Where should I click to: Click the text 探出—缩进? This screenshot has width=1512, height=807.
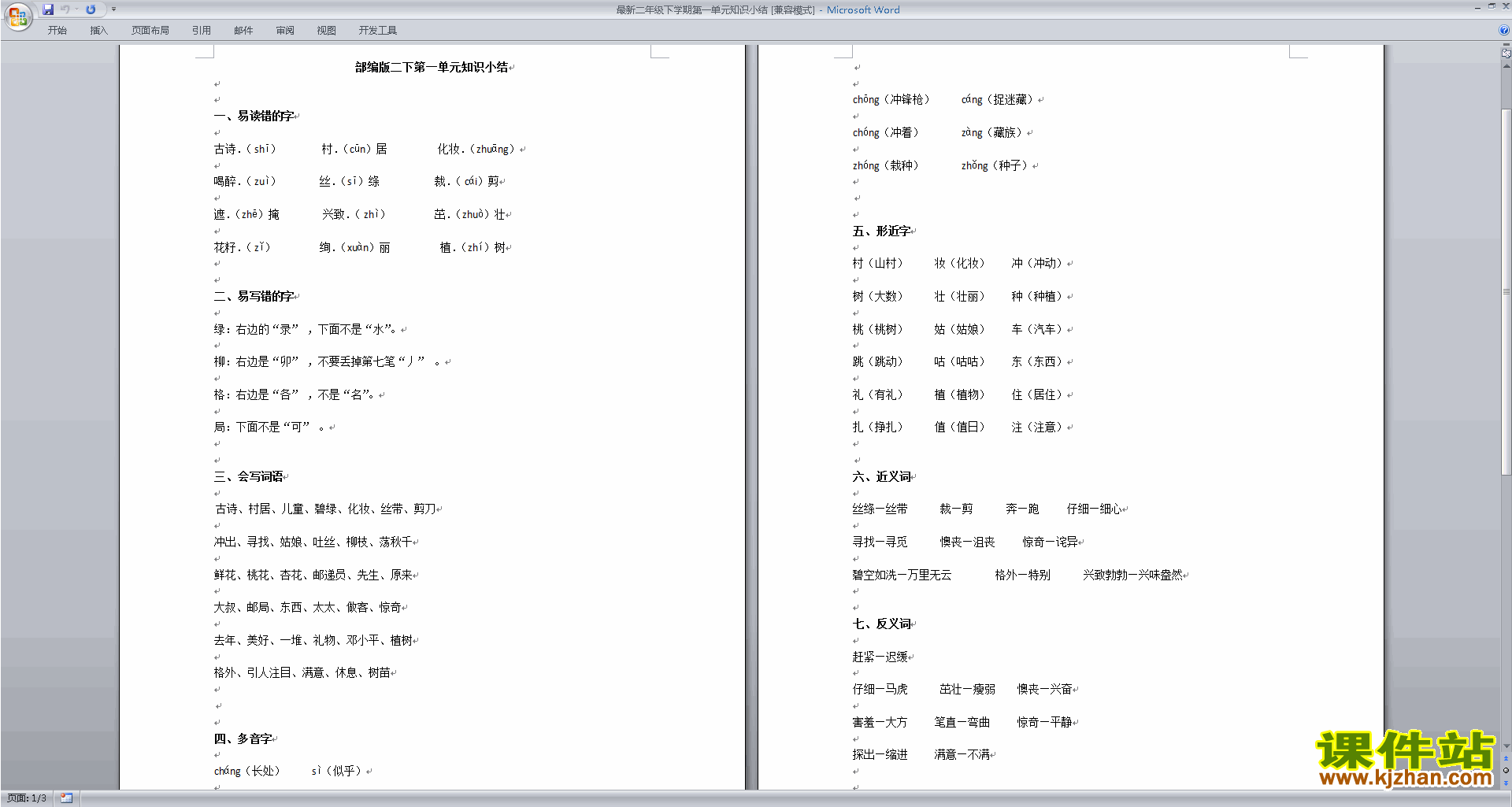(880, 755)
